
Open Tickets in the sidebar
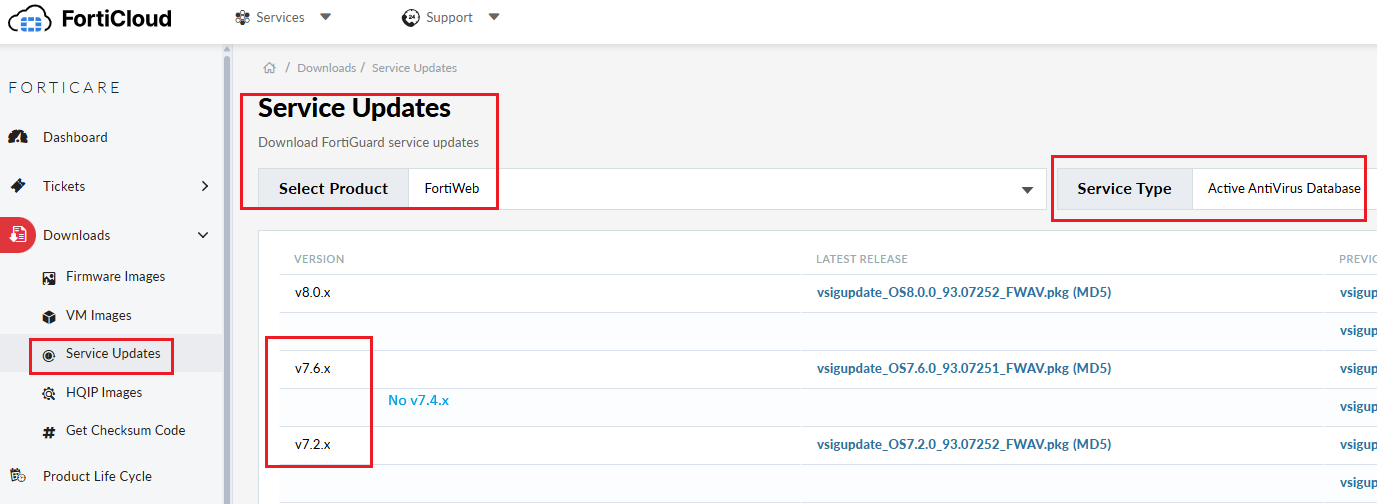coord(64,186)
